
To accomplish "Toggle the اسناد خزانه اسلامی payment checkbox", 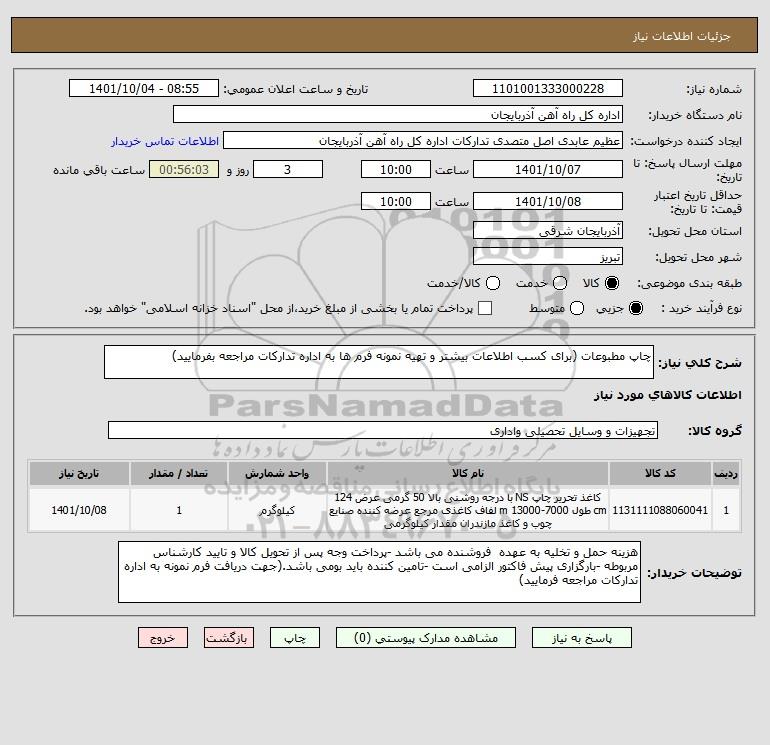I will tap(485, 308).
